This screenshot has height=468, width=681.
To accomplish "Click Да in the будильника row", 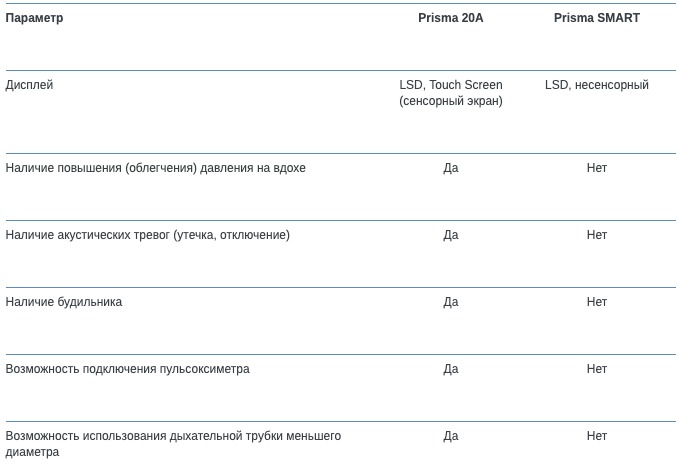I will tap(451, 302).
